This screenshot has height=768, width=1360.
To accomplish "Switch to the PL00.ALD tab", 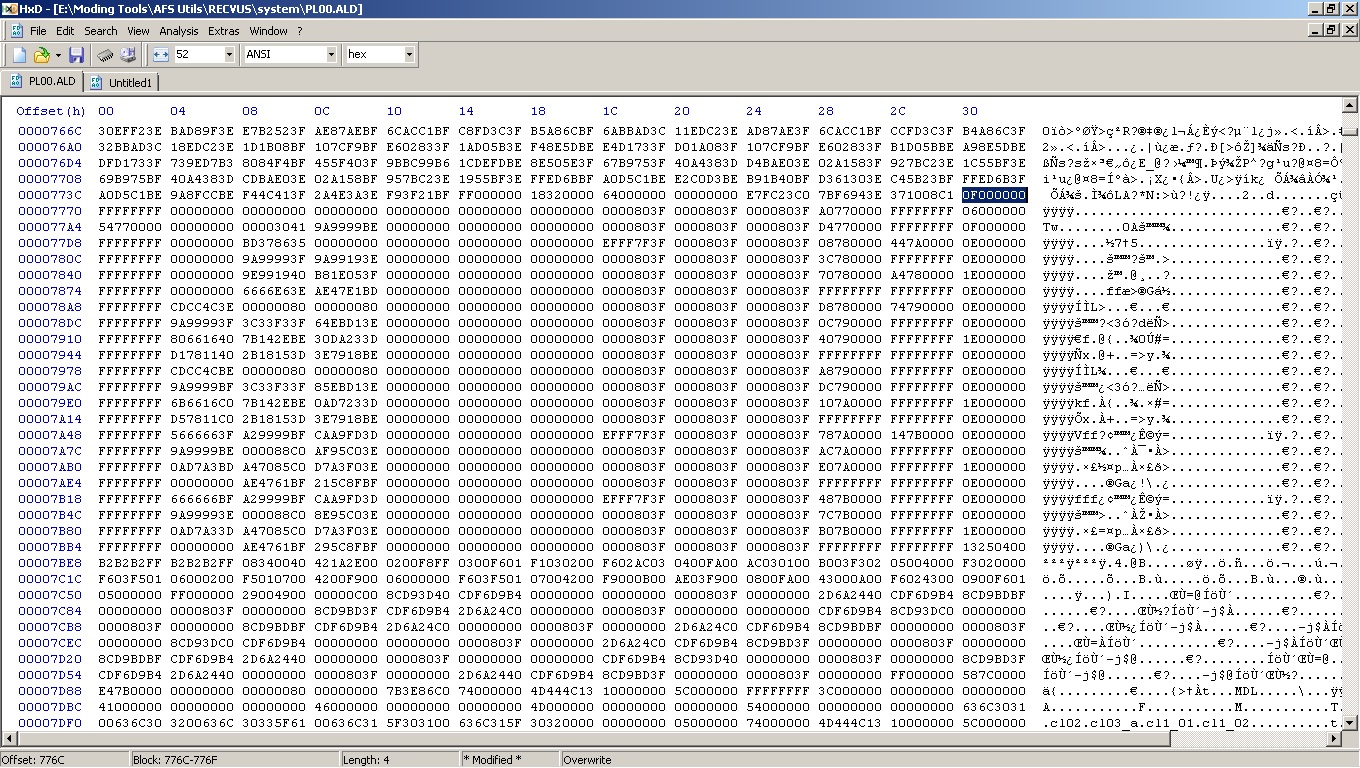I will coord(43,81).
